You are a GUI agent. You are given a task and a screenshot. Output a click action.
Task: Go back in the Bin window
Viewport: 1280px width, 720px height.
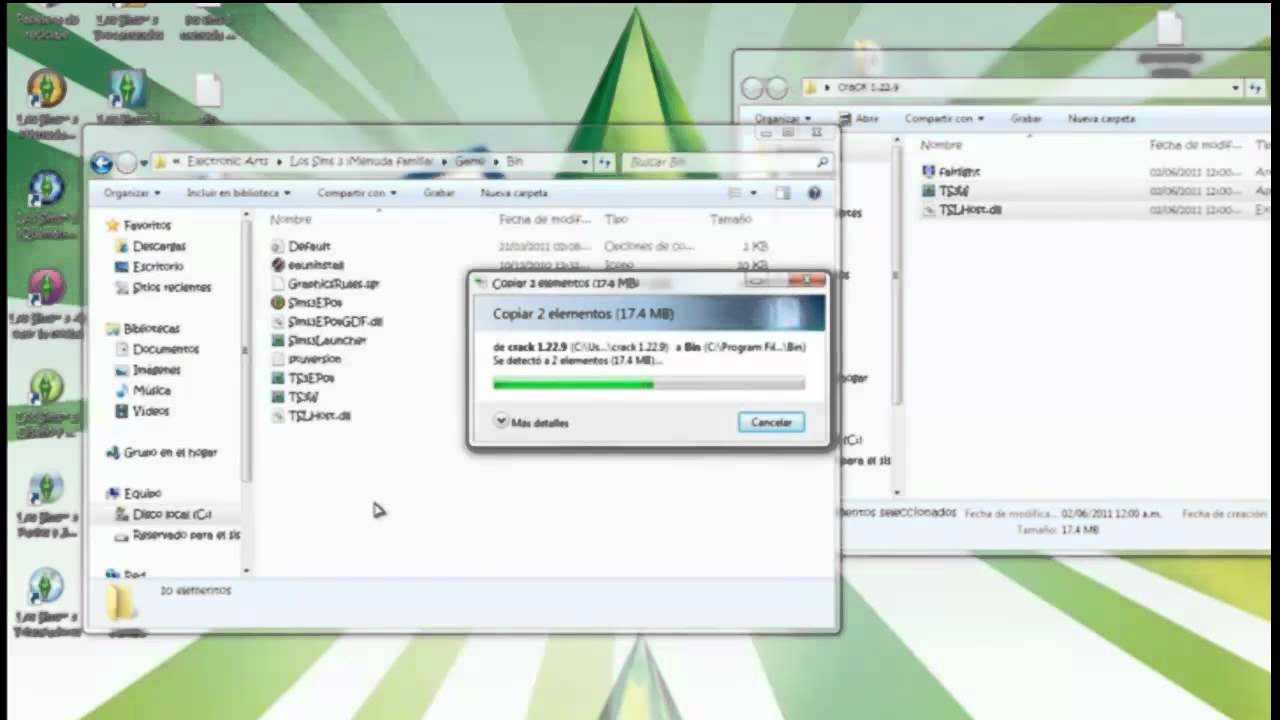pos(101,162)
